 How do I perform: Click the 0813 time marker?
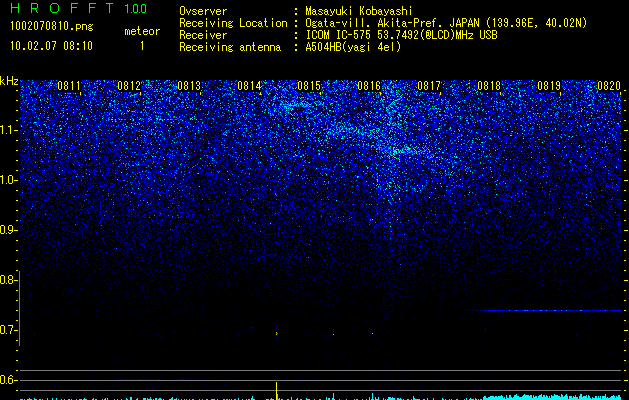pos(189,85)
